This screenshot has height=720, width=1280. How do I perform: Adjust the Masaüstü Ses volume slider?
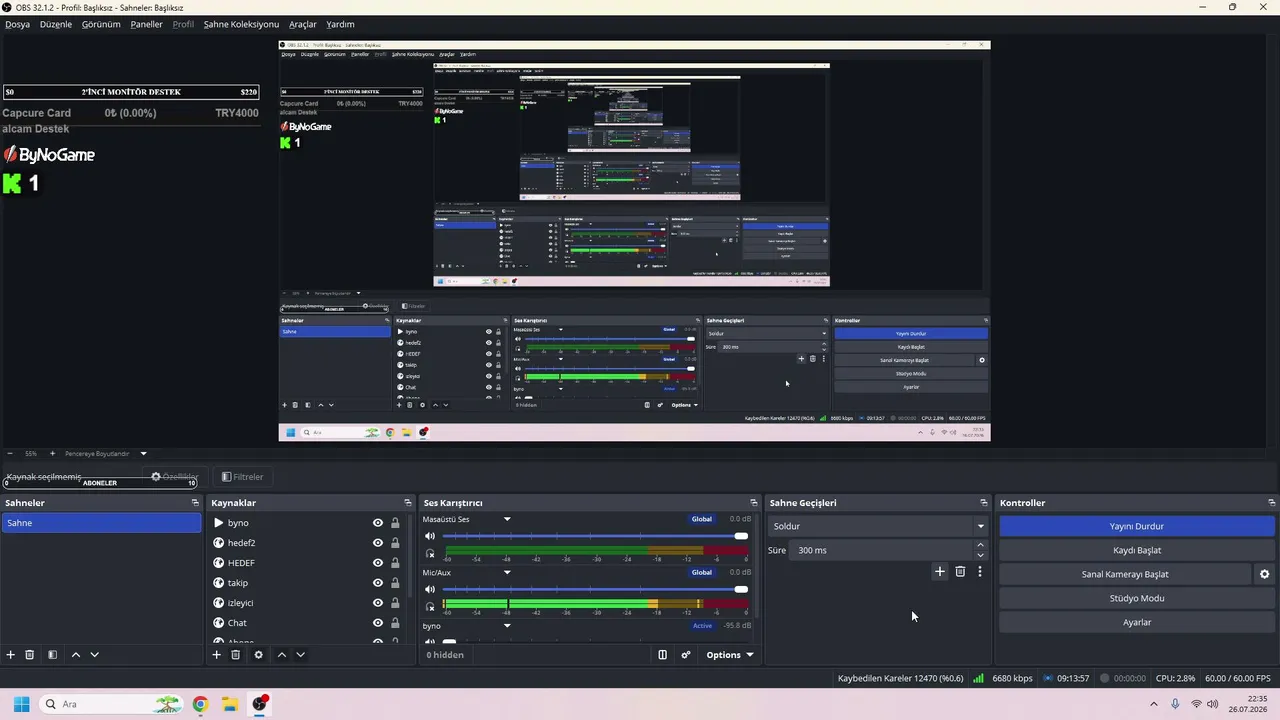[595, 536]
